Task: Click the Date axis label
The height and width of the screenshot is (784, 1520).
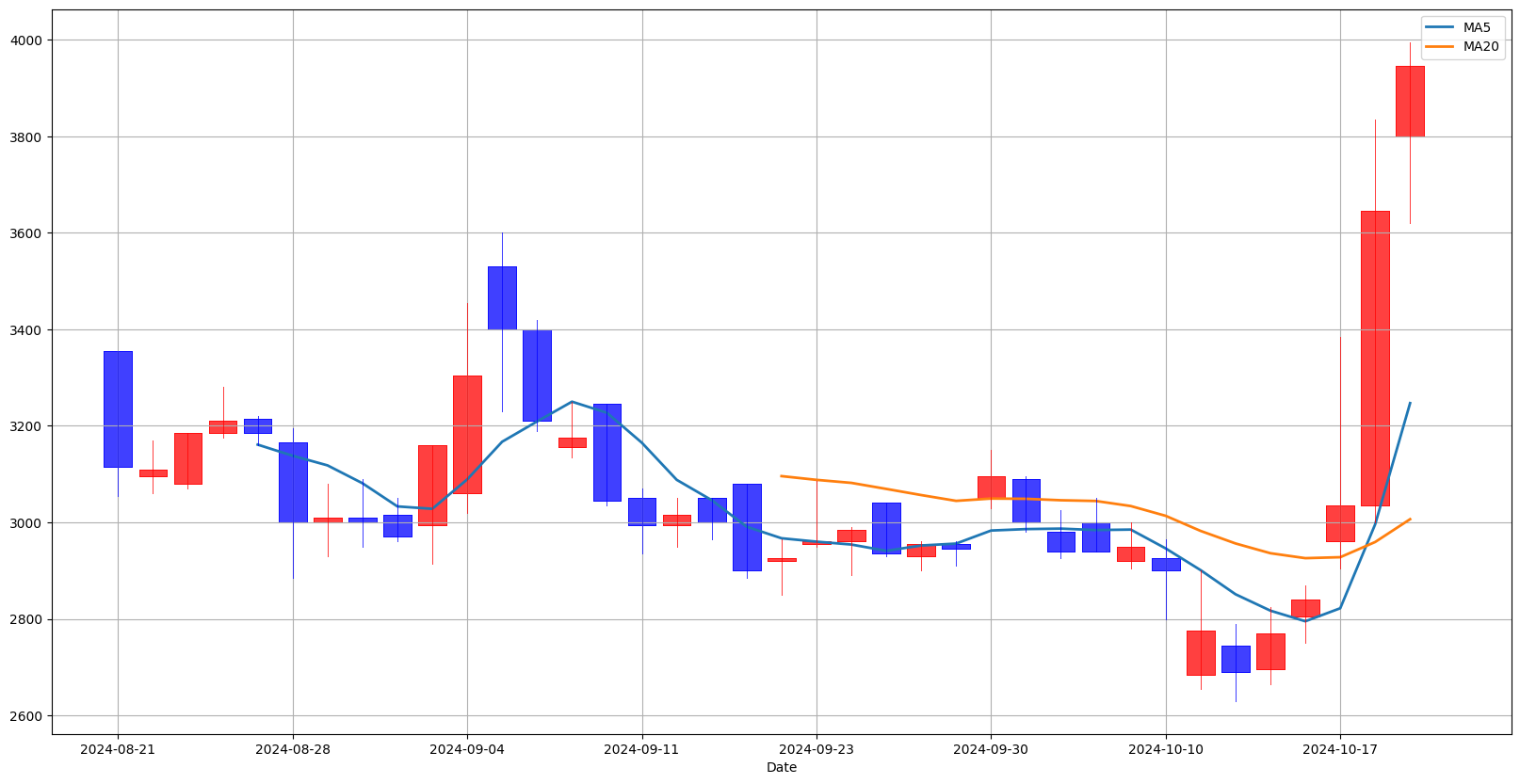Action: click(x=782, y=767)
